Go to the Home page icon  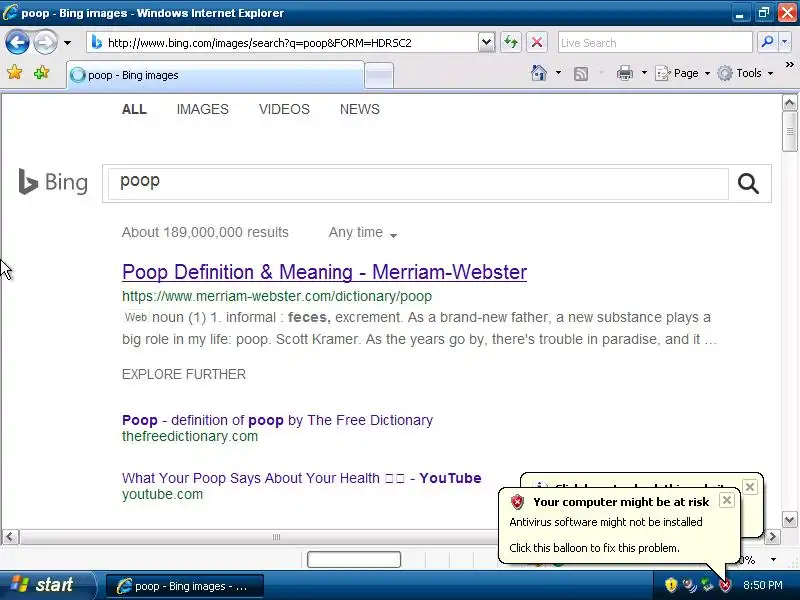tap(539, 73)
